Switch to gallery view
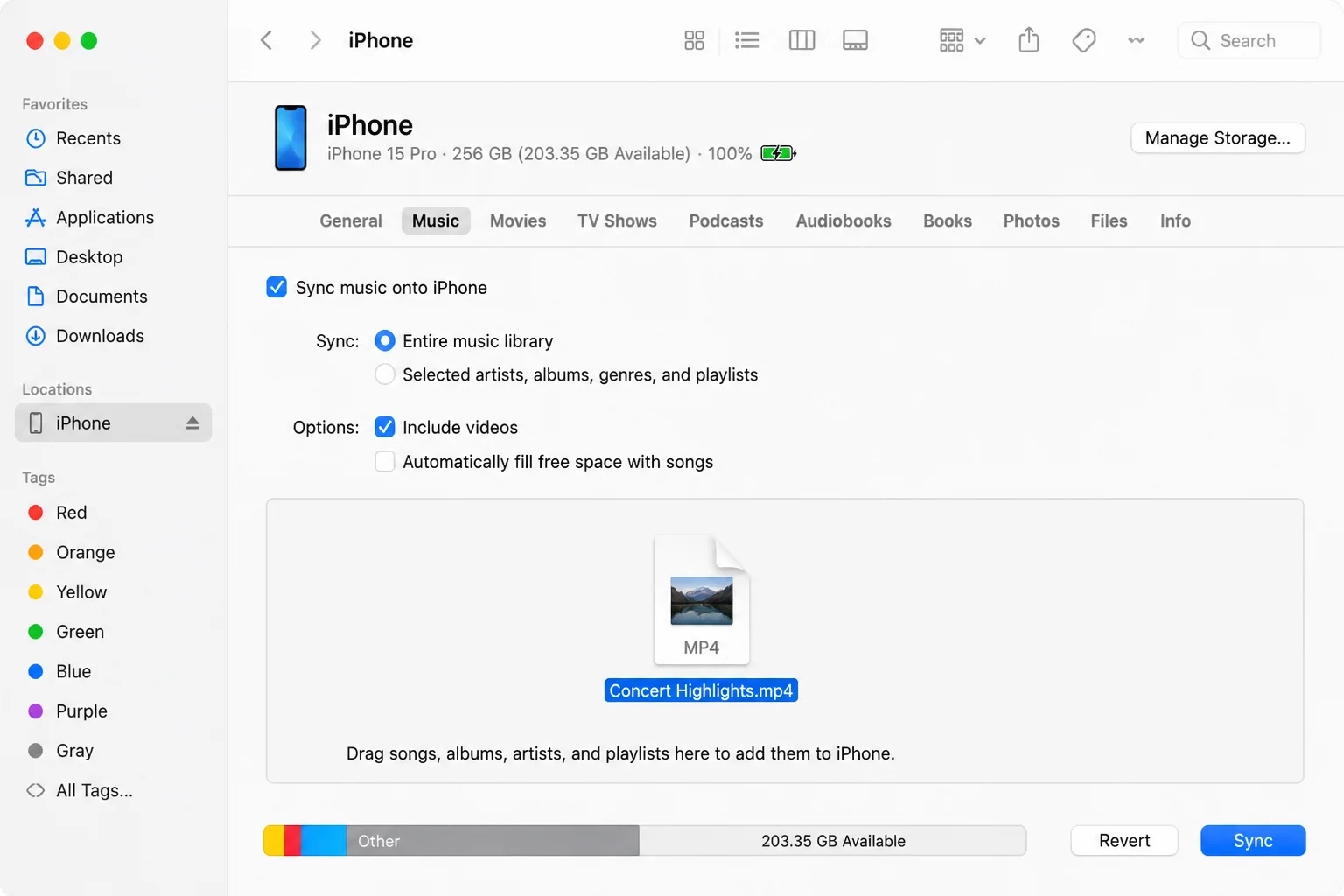 point(855,40)
